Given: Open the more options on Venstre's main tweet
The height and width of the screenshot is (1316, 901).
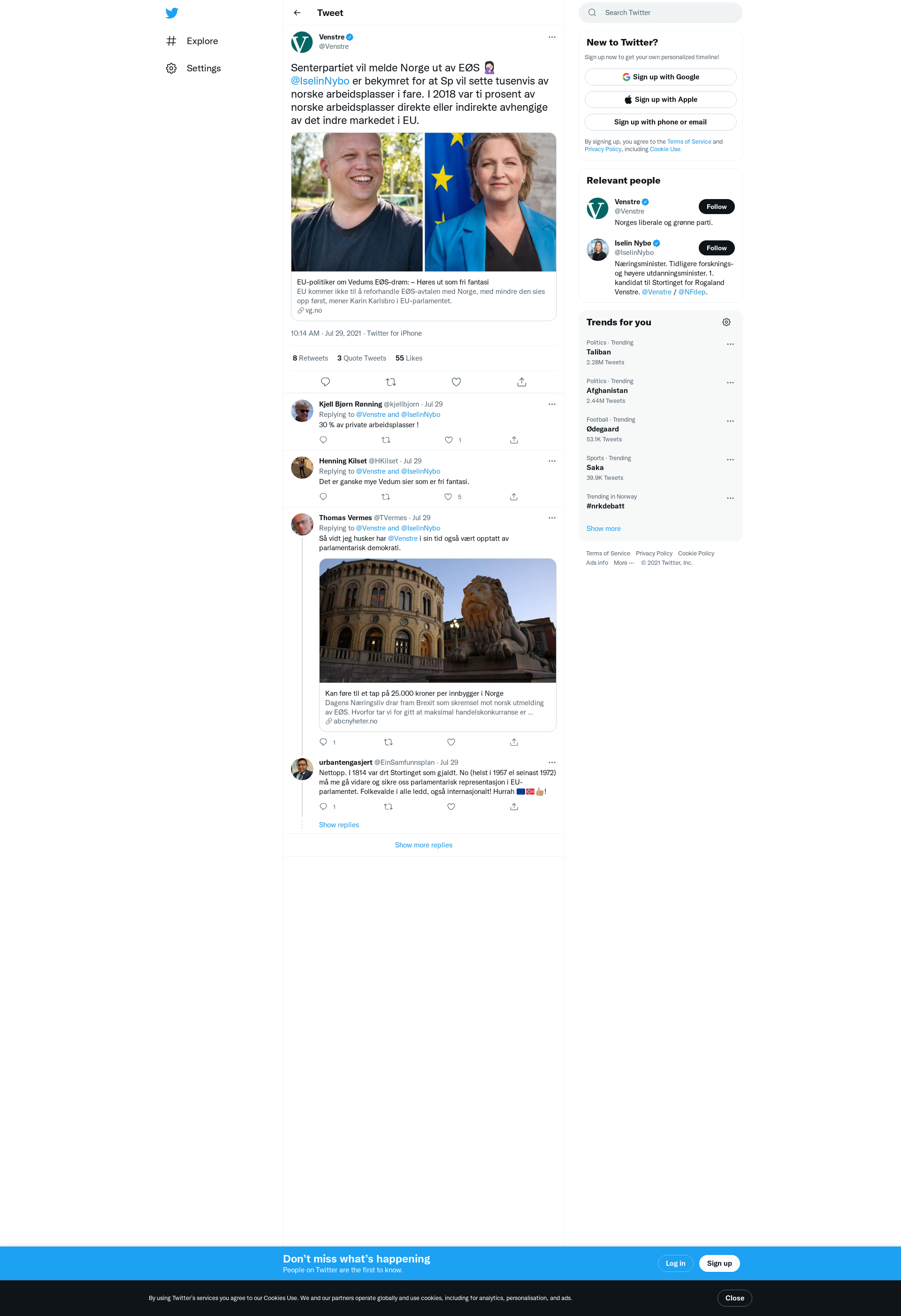Looking at the screenshot, I should (x=552, y=38).
